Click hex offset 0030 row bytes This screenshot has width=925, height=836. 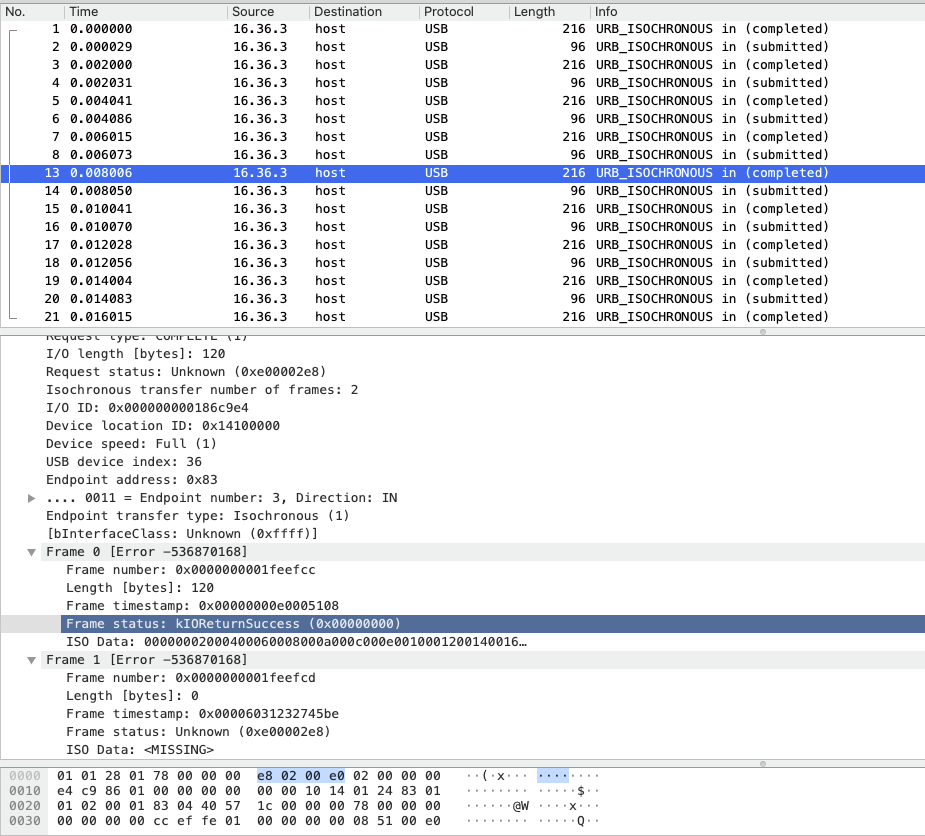(x=248, y=821)
